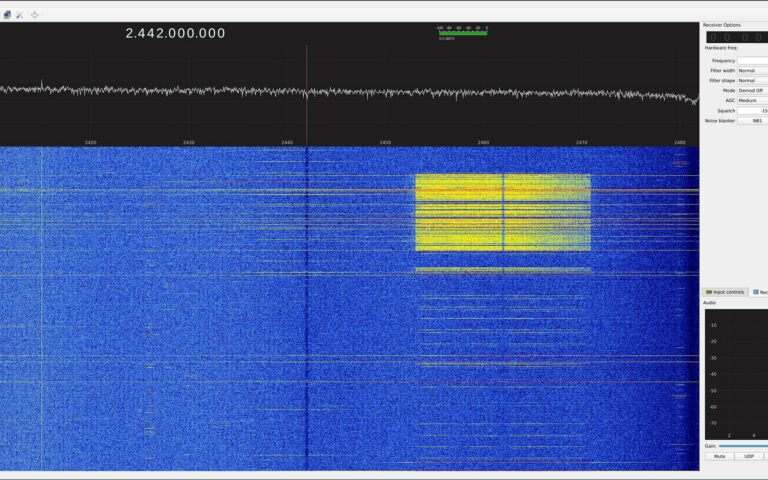Click the I/O device configuration toolbar icon

7,15
